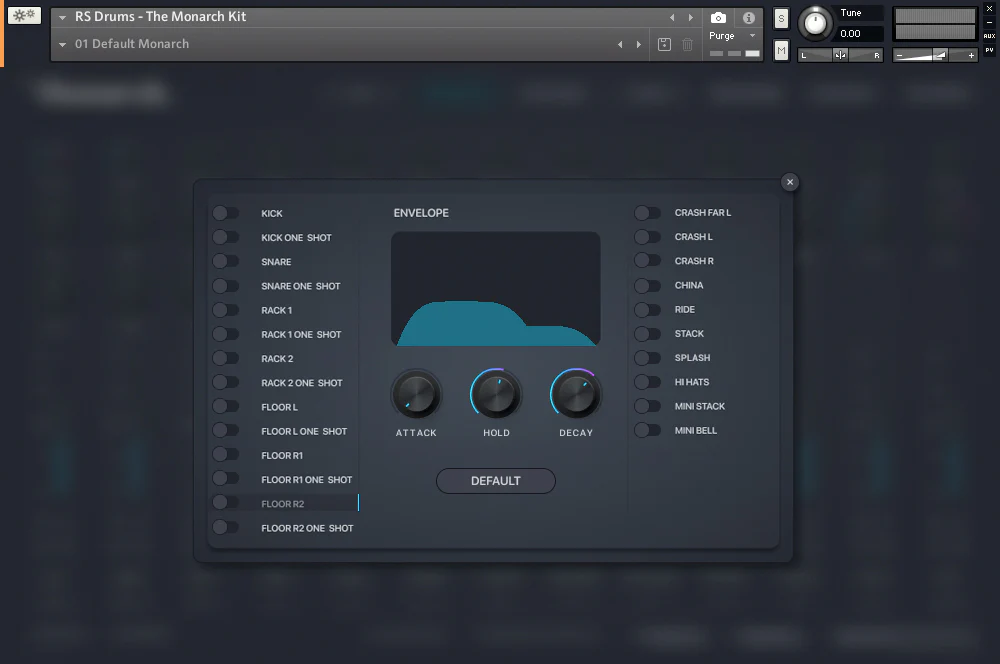Click the MINI BELL label
Screen dimensions: 1000x664
[x=696, y=431]
